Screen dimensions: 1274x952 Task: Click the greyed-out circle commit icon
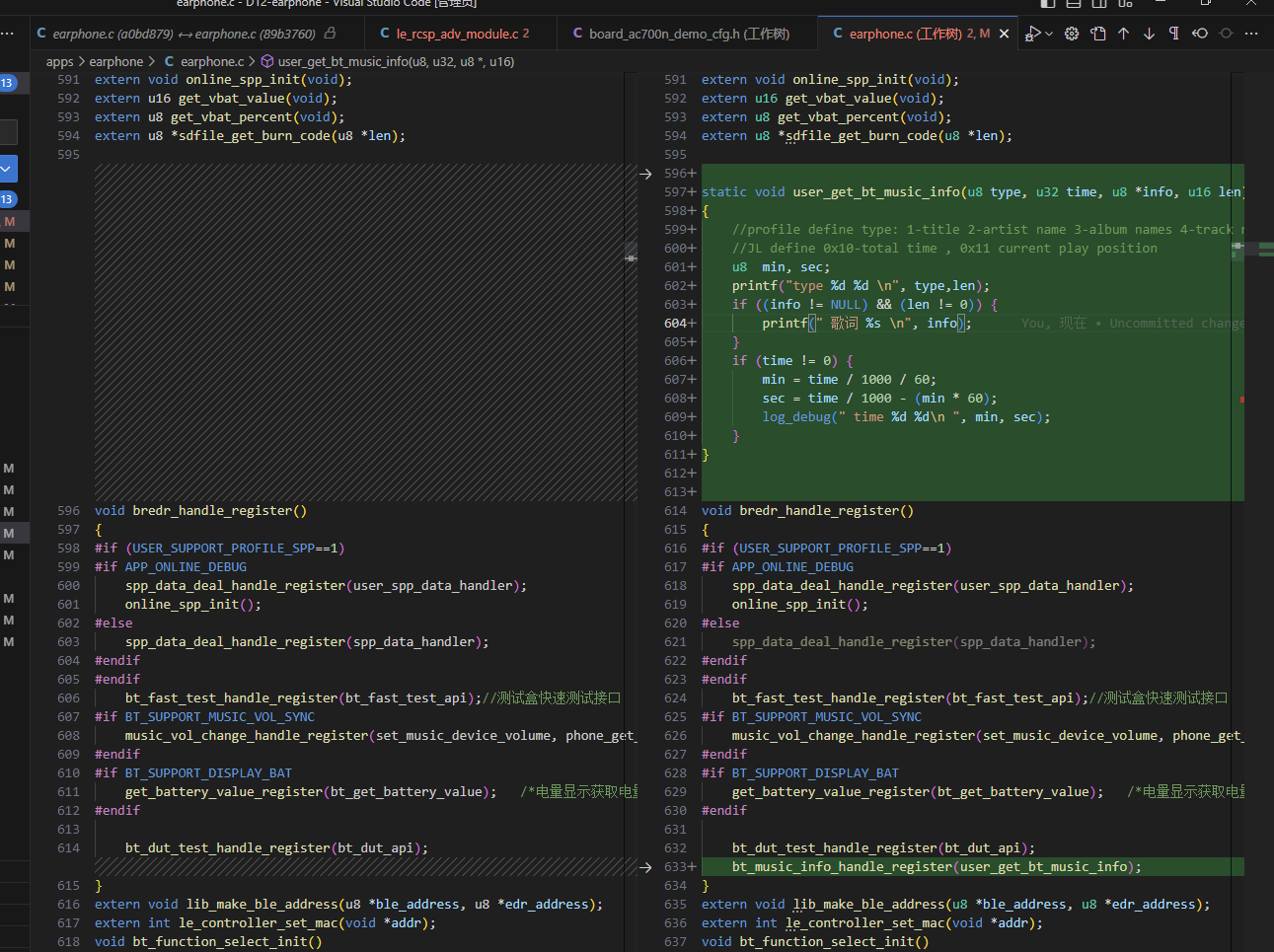[1226, 34]
